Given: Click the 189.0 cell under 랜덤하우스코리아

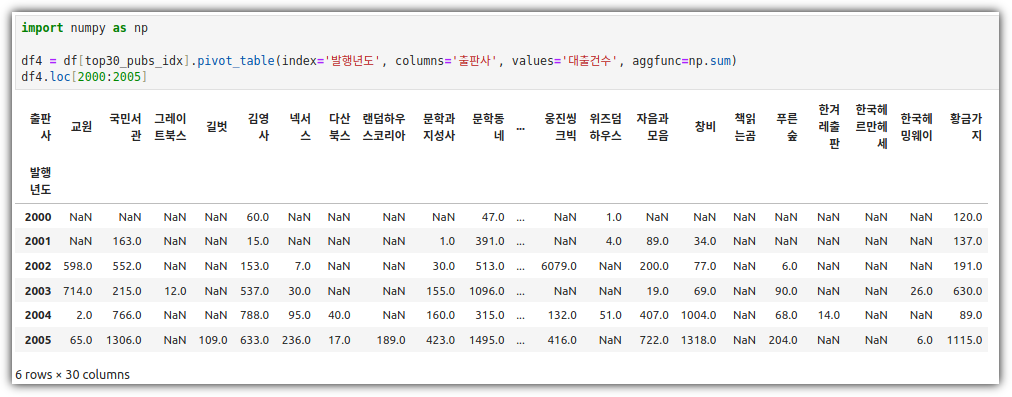Looking at the screenshot, I should click(x=391, y=340).
